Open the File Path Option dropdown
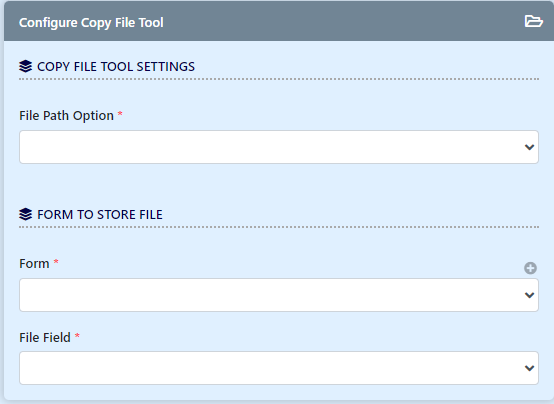This screenshot has width=554, height=404. pos(279,147)
